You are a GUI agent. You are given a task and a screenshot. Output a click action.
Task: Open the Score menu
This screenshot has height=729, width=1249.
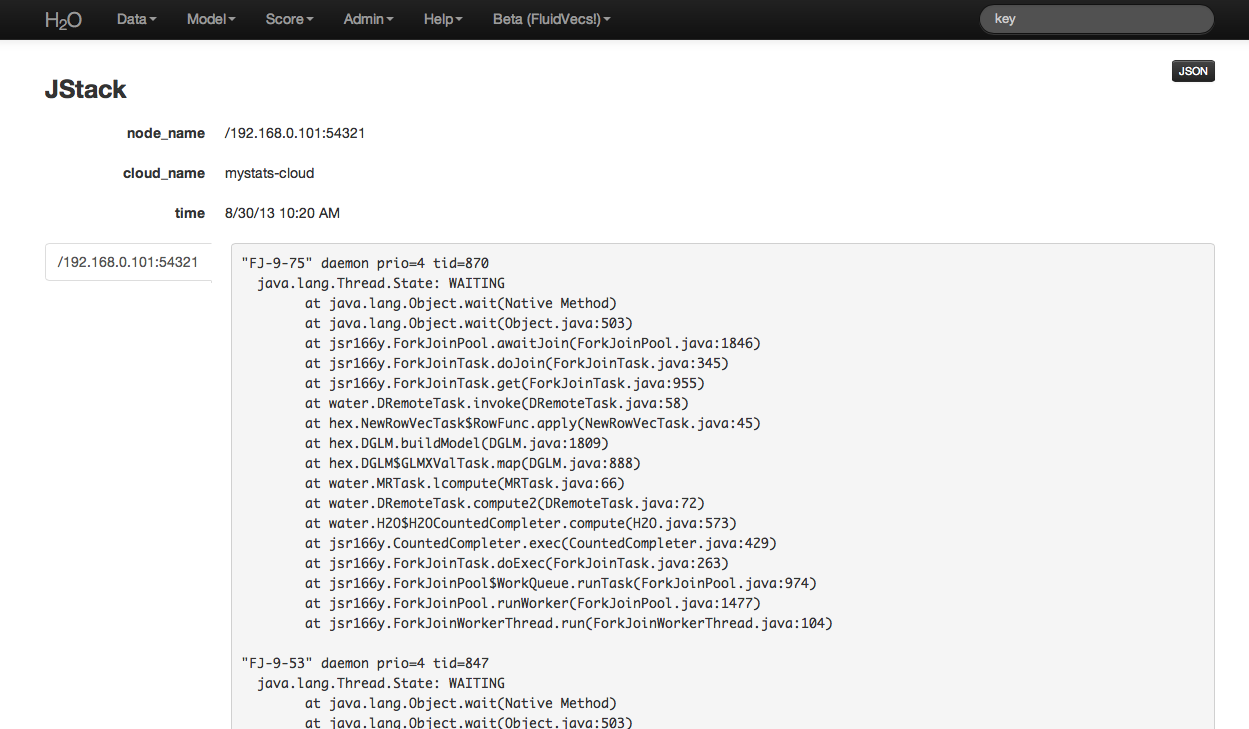click(x=284, y=19)
